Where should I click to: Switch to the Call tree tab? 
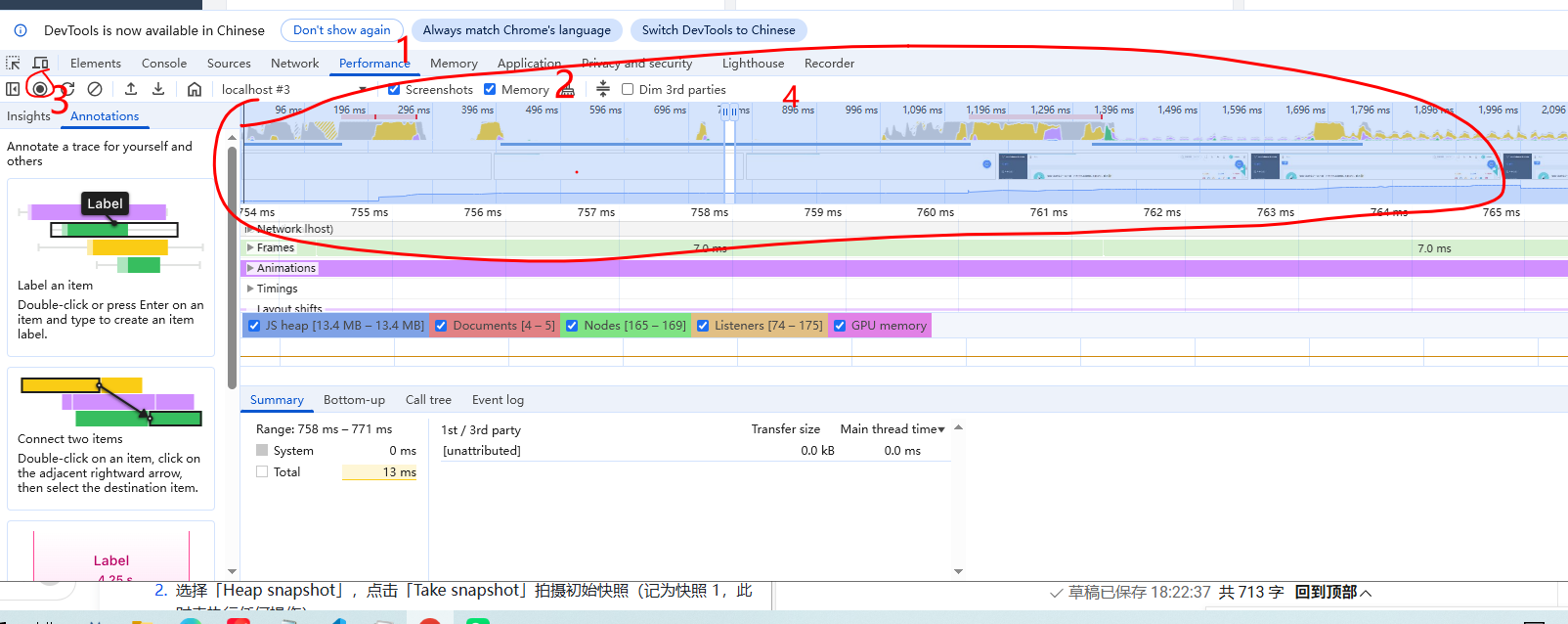[x=428, y=399]
